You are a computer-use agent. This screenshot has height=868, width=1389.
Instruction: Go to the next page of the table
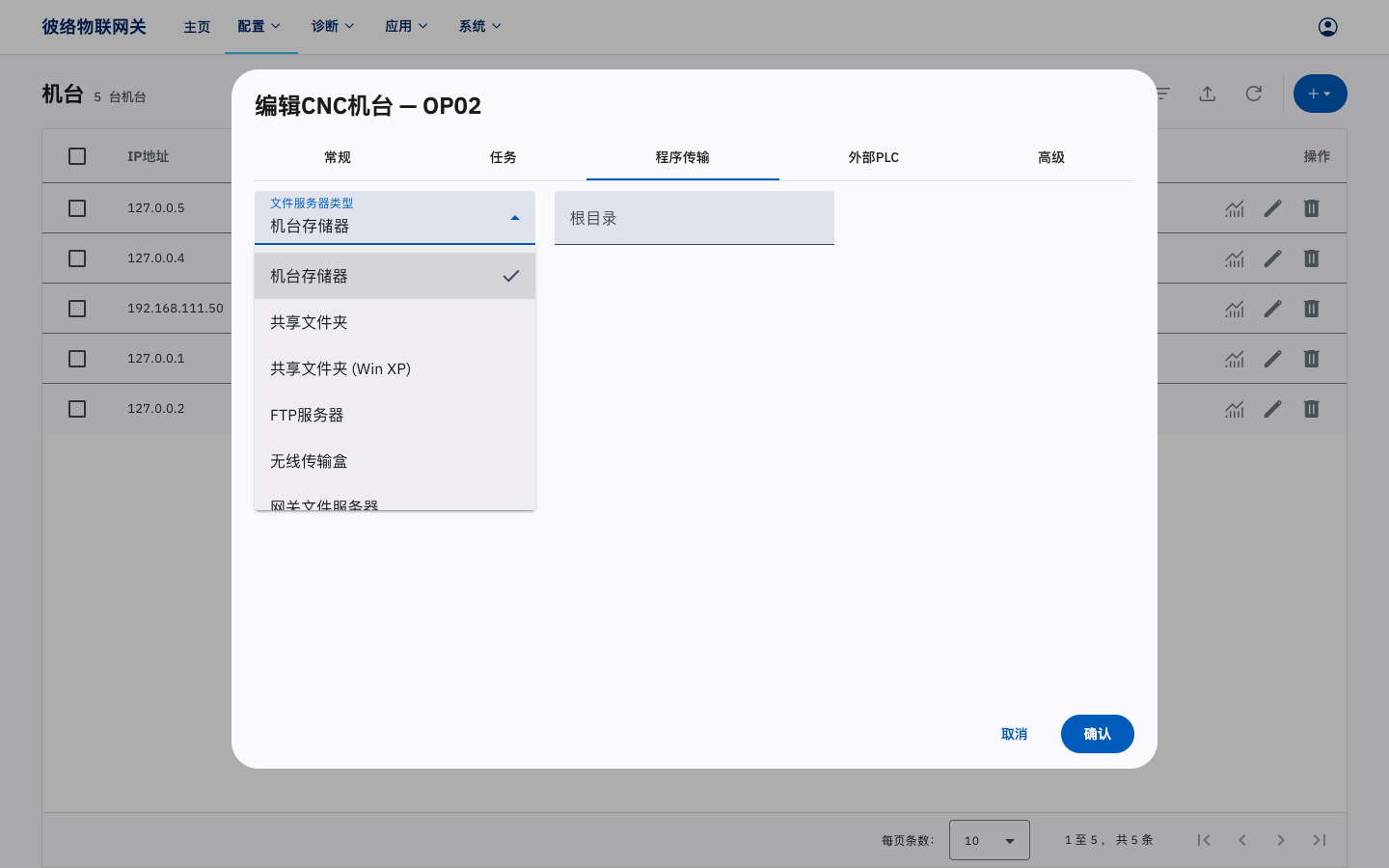(x=1281, y=840)
